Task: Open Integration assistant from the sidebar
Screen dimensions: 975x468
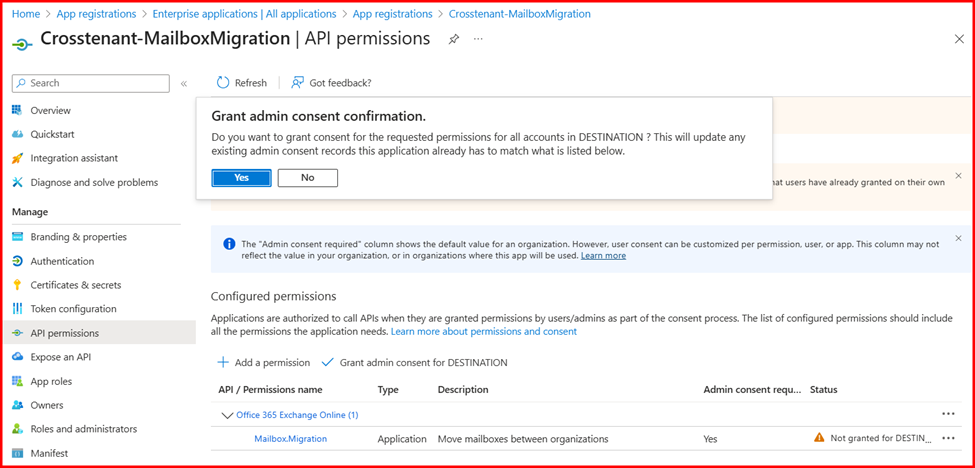Action: 74,158
